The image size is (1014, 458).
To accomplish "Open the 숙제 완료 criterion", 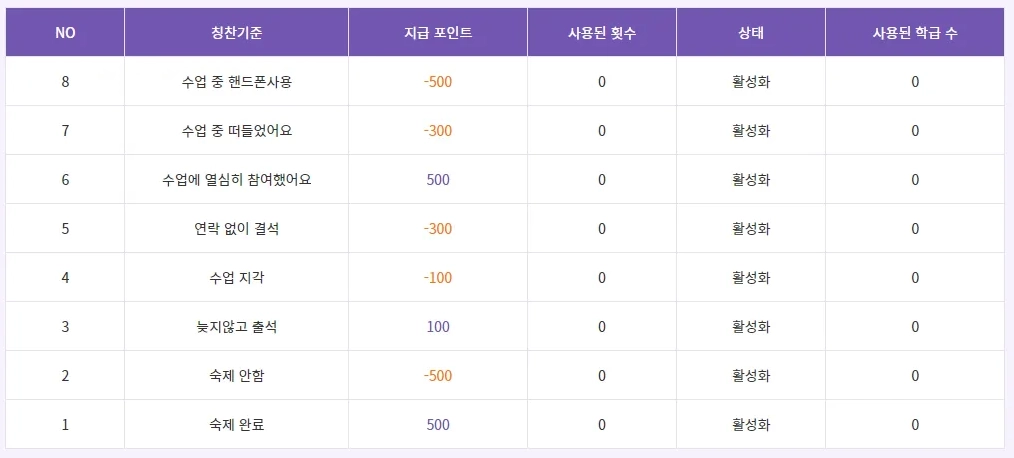I will click(x=237, y=425).
